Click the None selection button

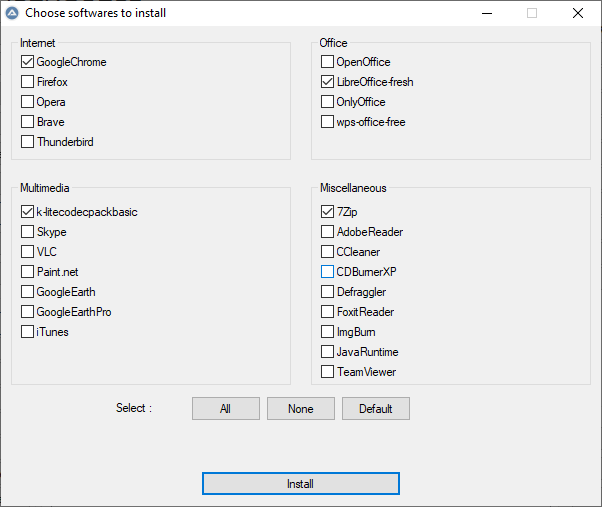pos(301,408)
